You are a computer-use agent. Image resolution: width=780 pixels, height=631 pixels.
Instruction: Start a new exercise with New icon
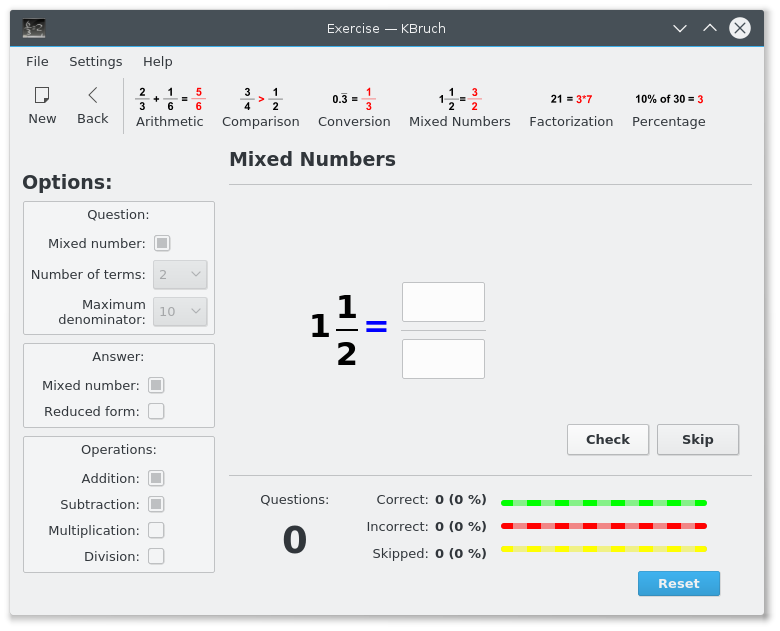tap(42, 105)
